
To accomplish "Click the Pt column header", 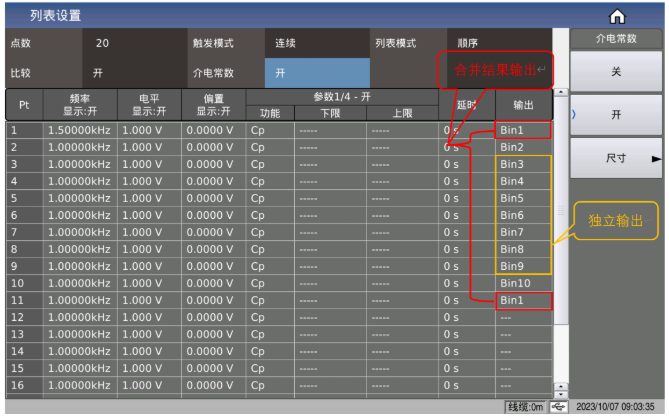I will pyautogui.click(x=24, y=105).
